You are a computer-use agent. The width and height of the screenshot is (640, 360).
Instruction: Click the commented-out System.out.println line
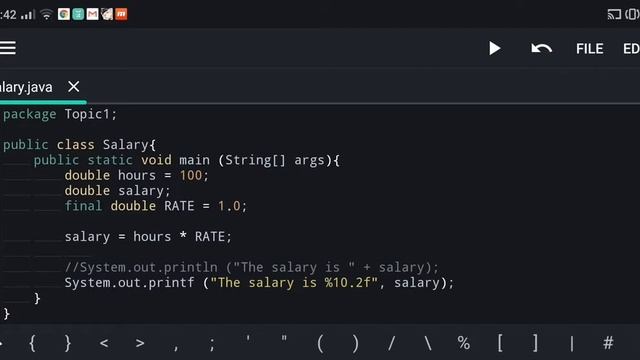tap(251, 267)
